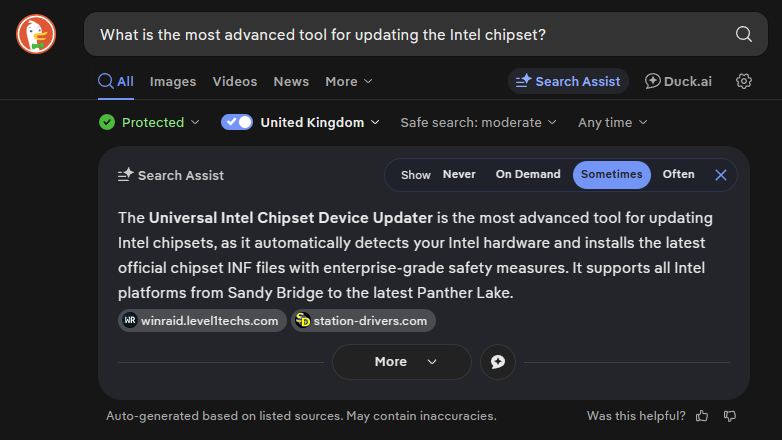Open the chat bubble icon beside More
The width and height of the screenshot is (782, 440).
pos(498,362)
